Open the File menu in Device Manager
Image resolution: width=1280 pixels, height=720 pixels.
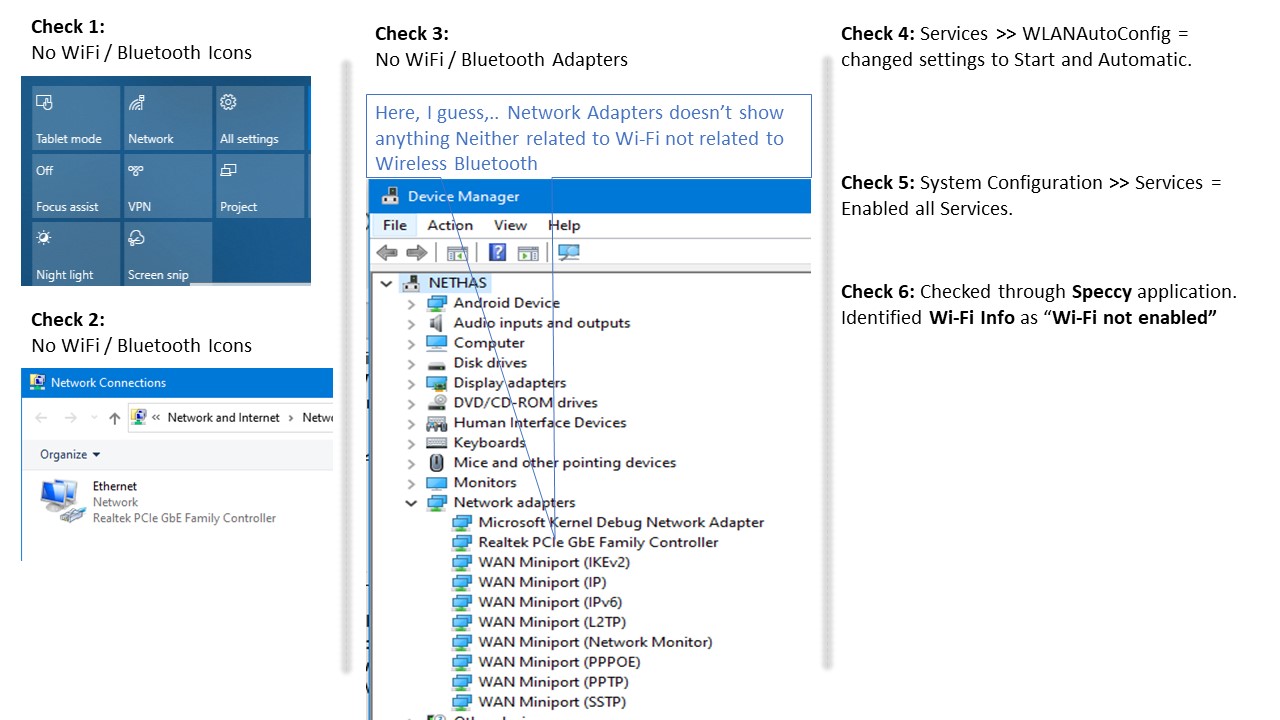395,225
